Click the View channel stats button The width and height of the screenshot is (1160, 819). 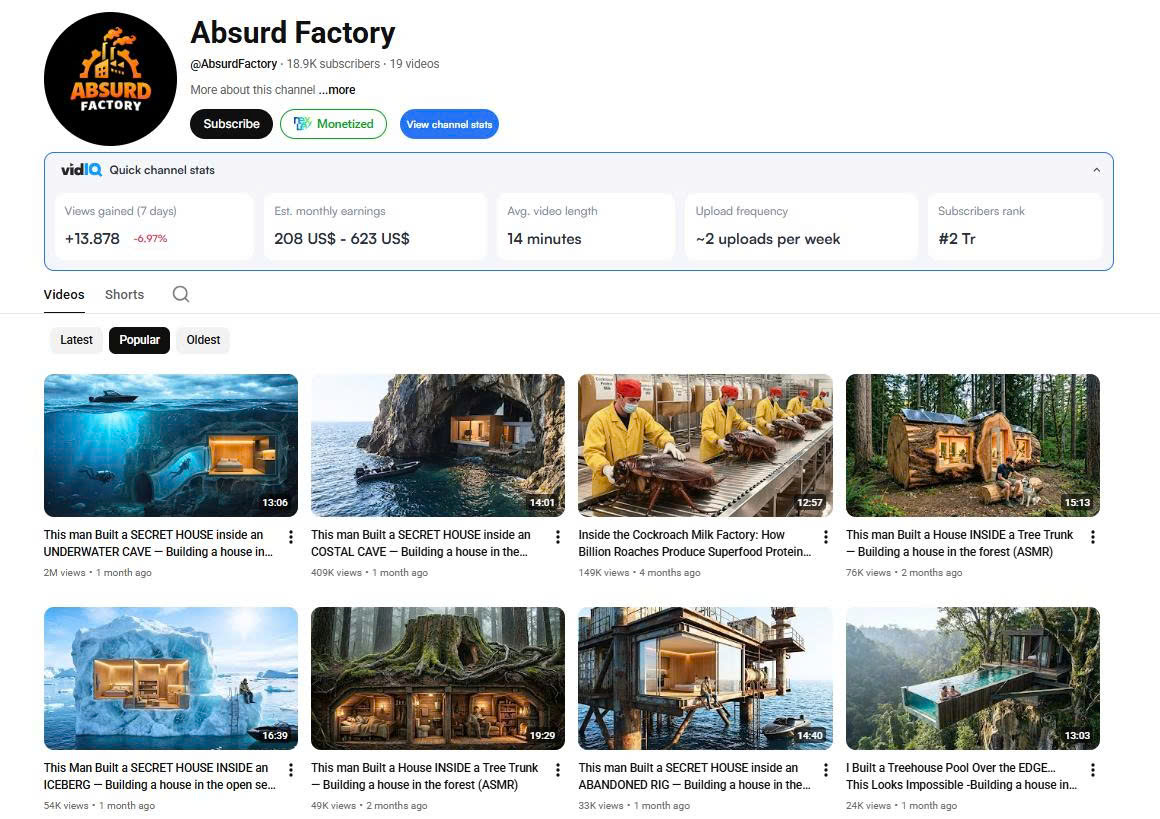pos(449,124)
